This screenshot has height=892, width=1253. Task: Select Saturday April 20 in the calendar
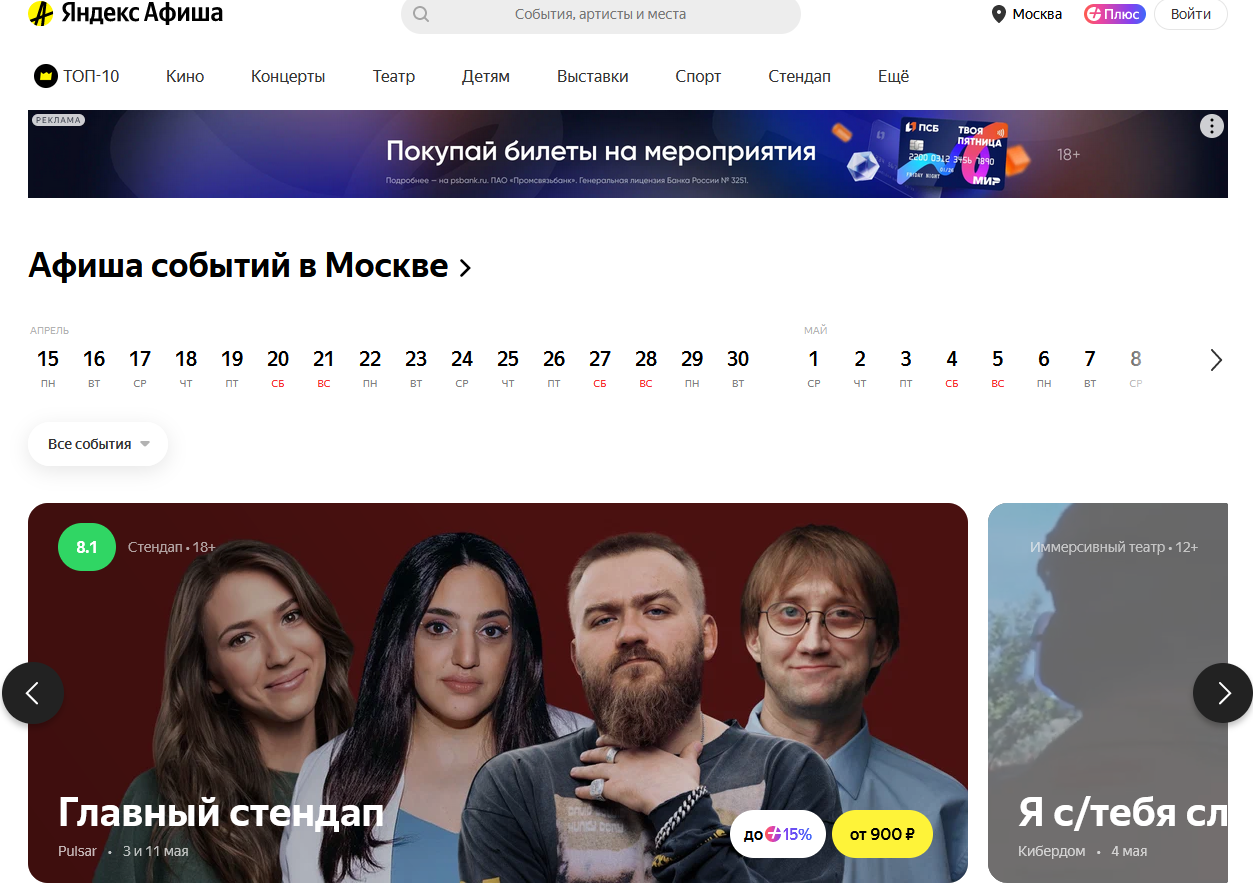(278, 368)
